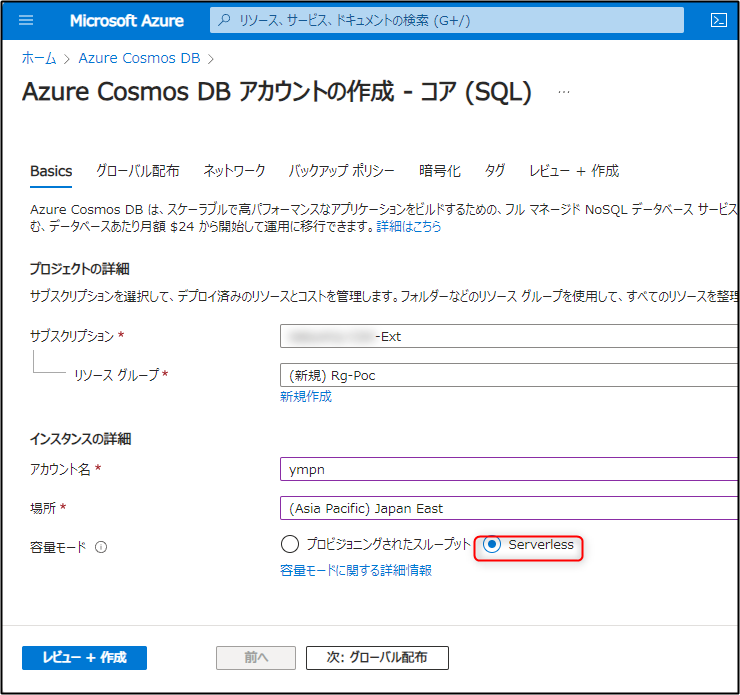Show the 容量モード info tooltip icon
The width and height of the screenshot is (740, 695).
coord(101,547)
